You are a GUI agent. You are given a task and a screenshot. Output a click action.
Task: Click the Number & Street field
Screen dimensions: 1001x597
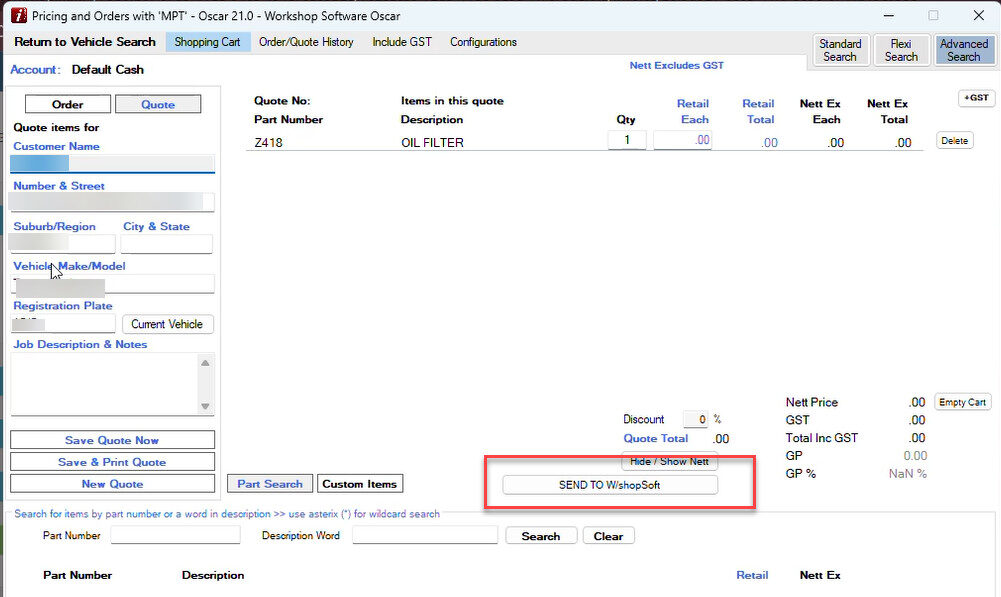tap(112, 202)
